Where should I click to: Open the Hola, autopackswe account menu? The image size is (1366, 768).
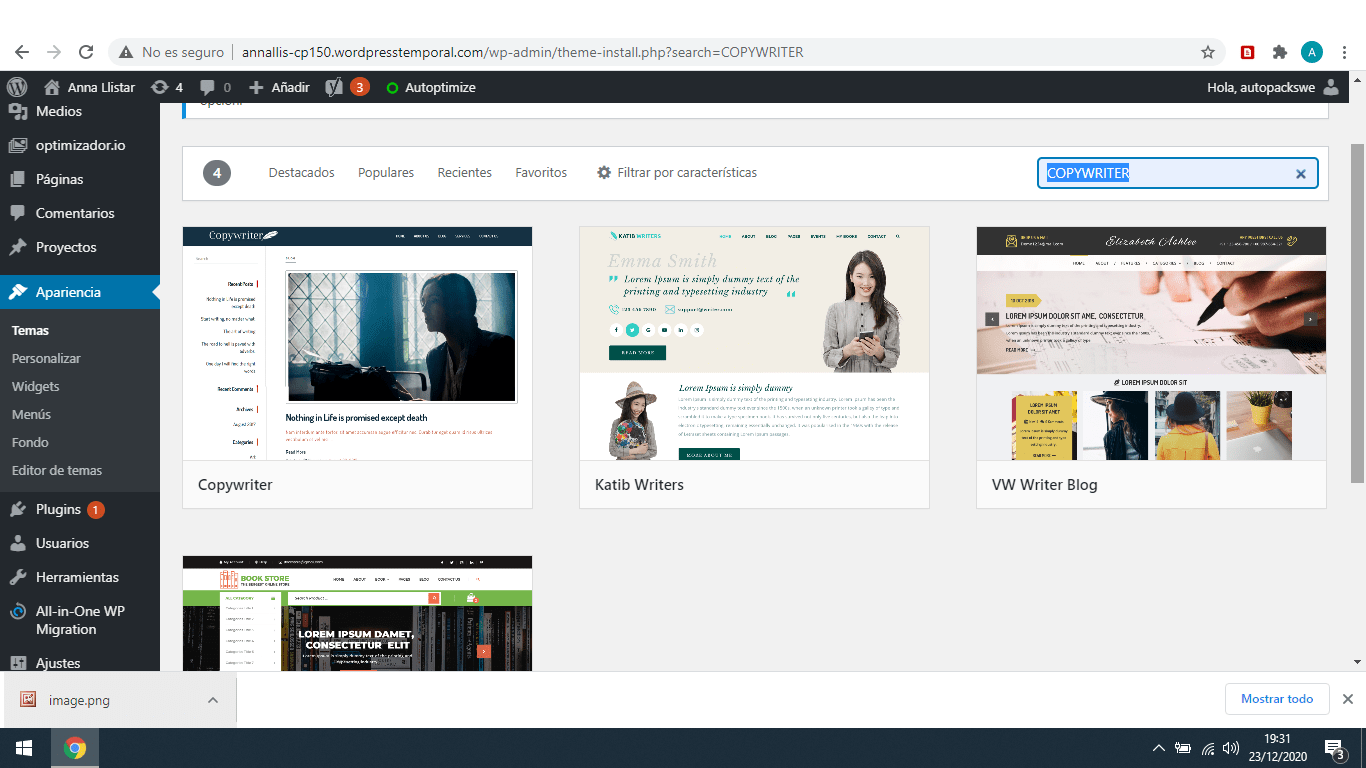[x=1273, y=87]
